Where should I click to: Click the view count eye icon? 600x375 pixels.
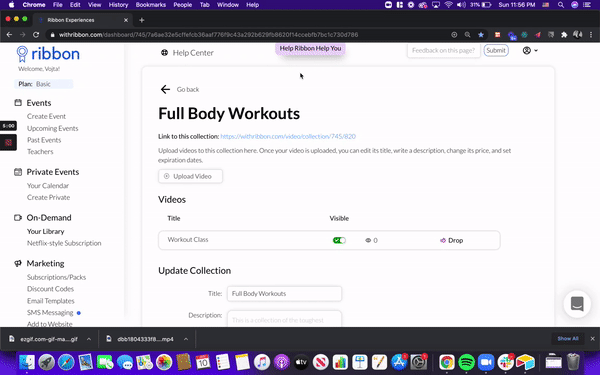coord(368,240)
